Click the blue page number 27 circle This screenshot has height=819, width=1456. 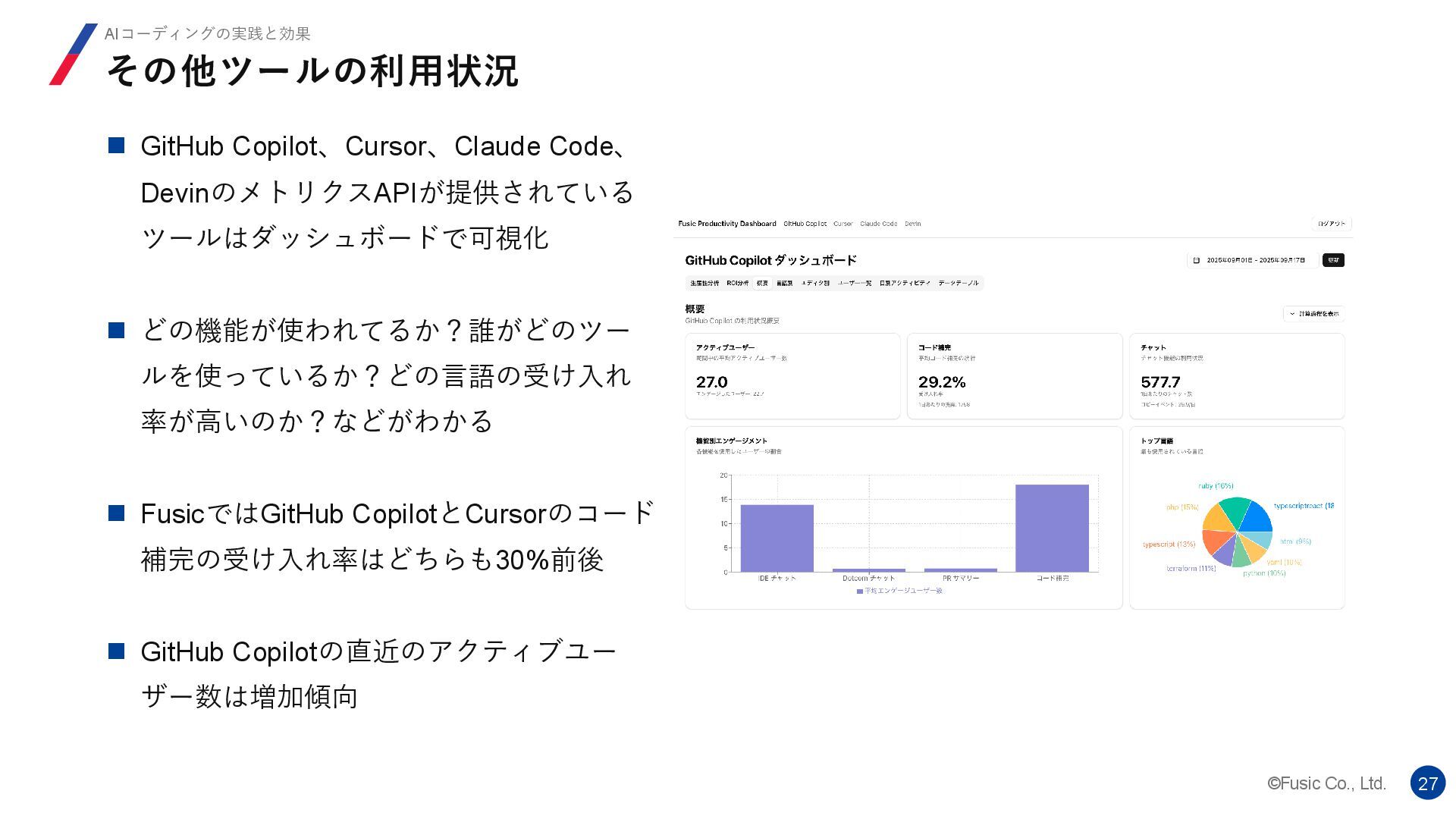click(x=1427, y=783)
